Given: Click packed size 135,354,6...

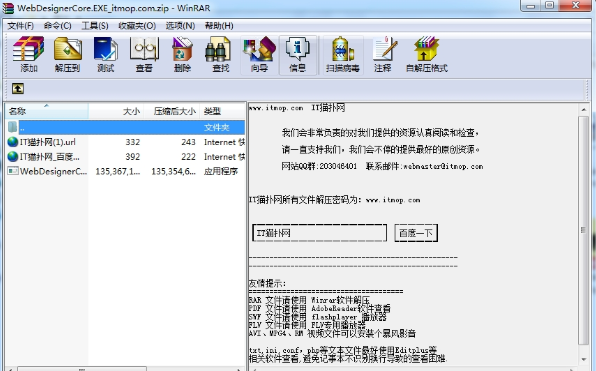Looking at the screenshot, I should (173, 171).
